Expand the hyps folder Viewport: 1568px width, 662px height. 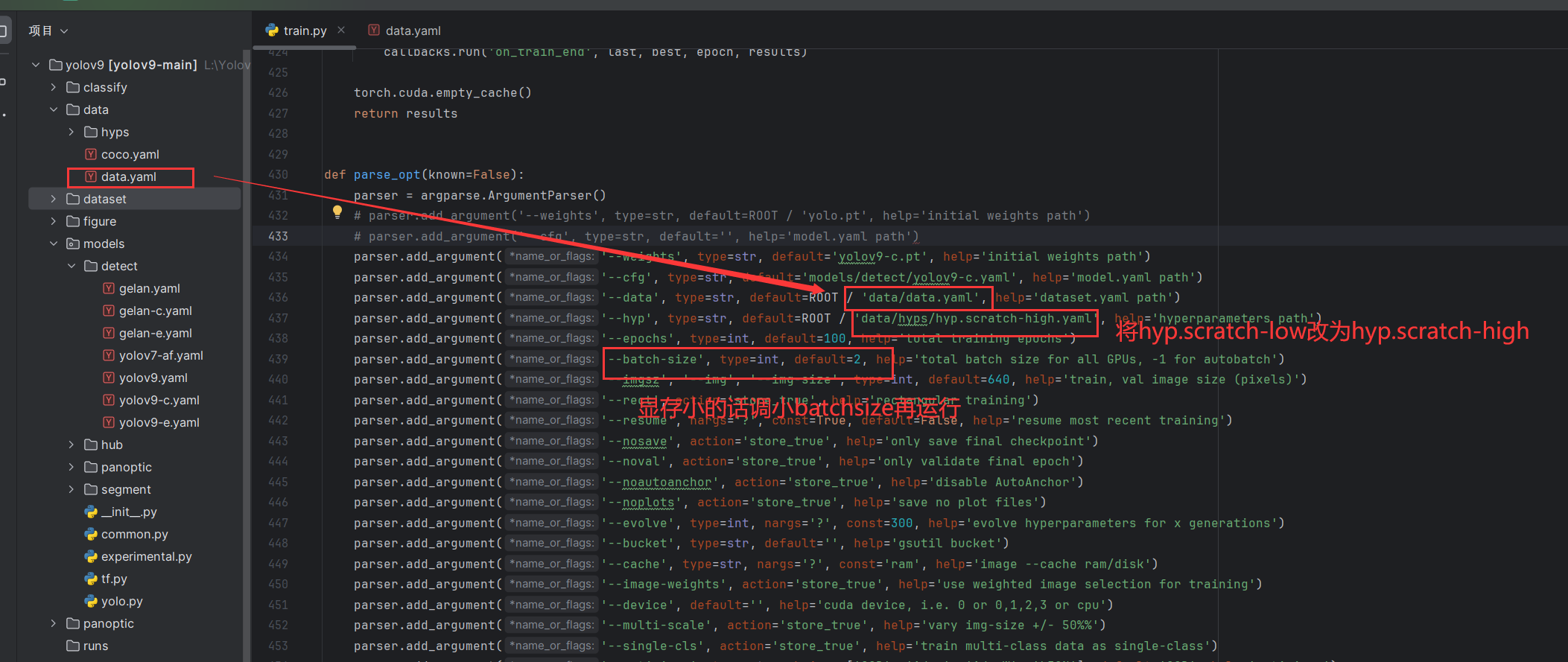[x=72, y=132]
